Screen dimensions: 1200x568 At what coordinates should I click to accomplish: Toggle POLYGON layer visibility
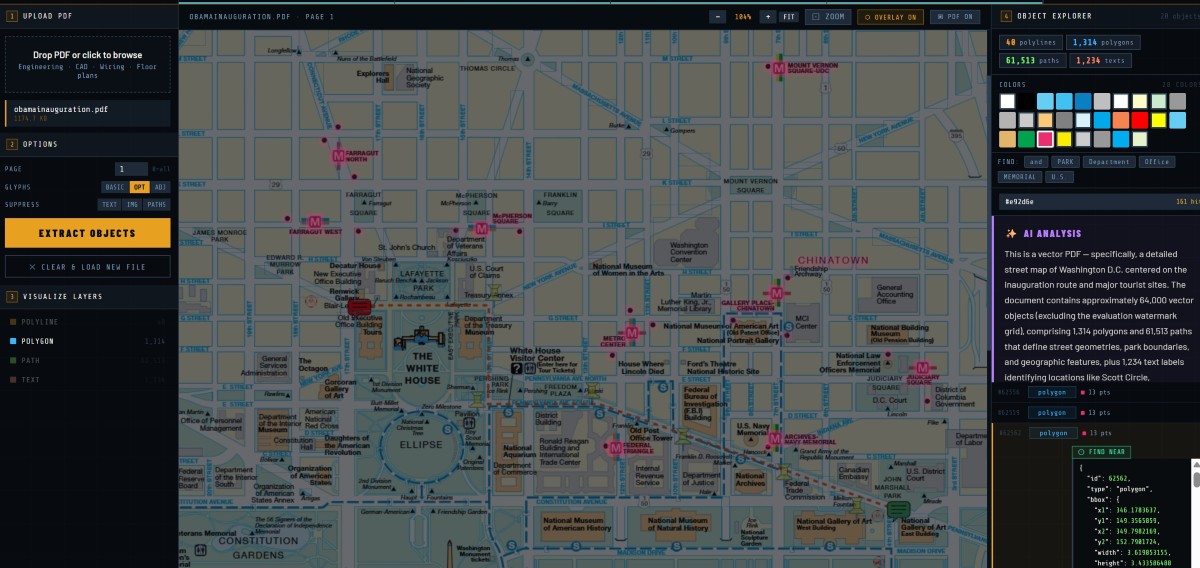coord(87,341)
